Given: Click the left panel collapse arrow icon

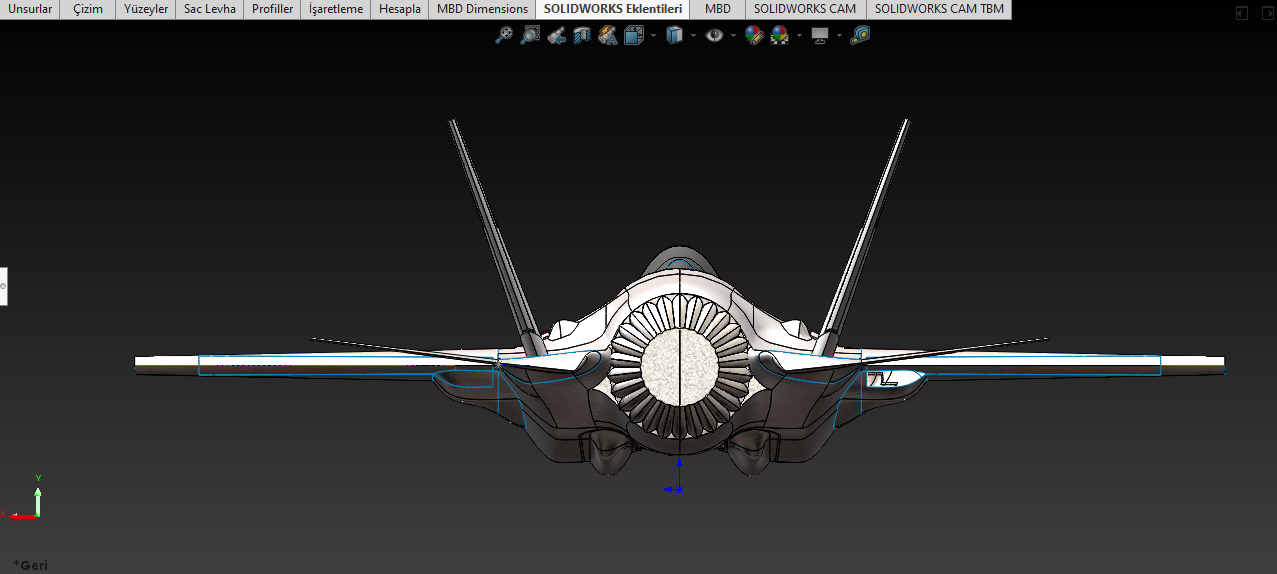Looking at the screenshot, I should [1241, 12].
